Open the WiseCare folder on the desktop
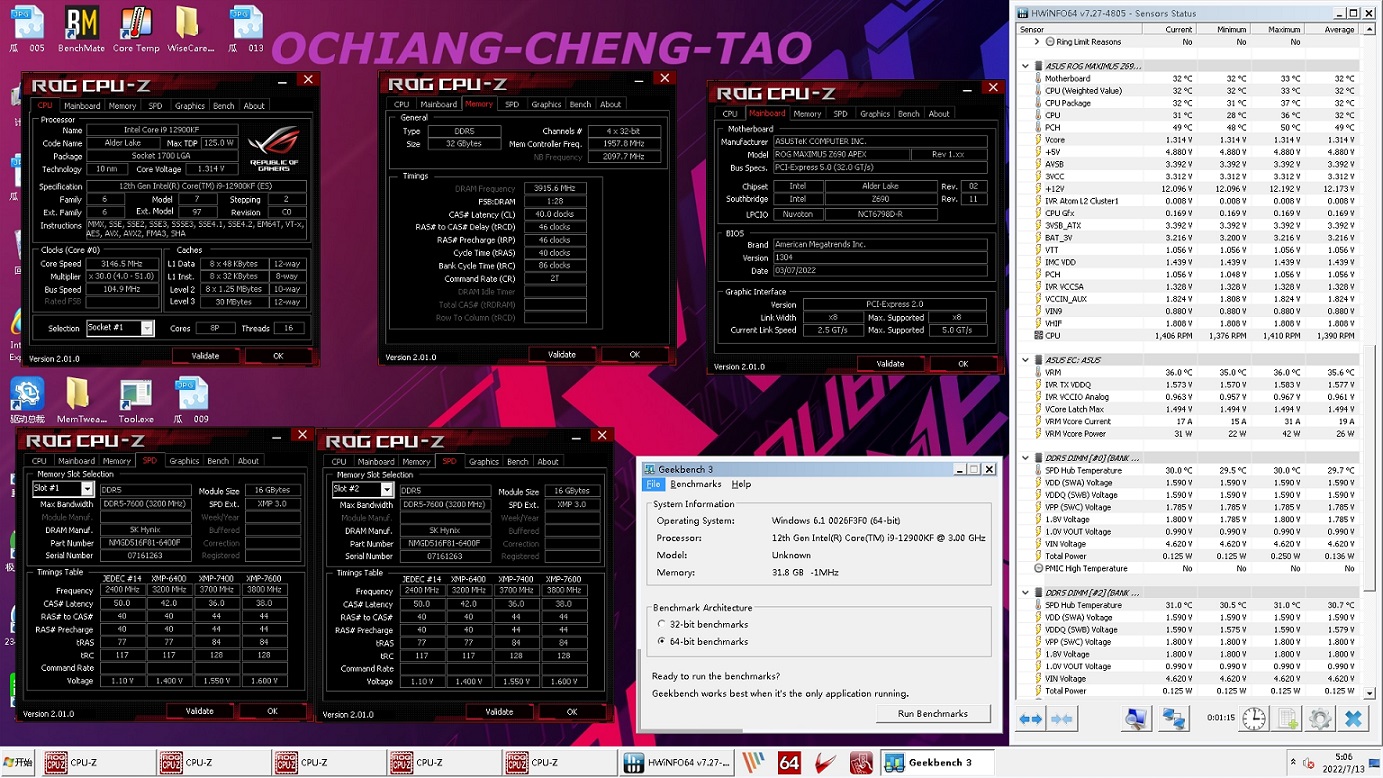The image size is (1383, 778). pos(190,29)
